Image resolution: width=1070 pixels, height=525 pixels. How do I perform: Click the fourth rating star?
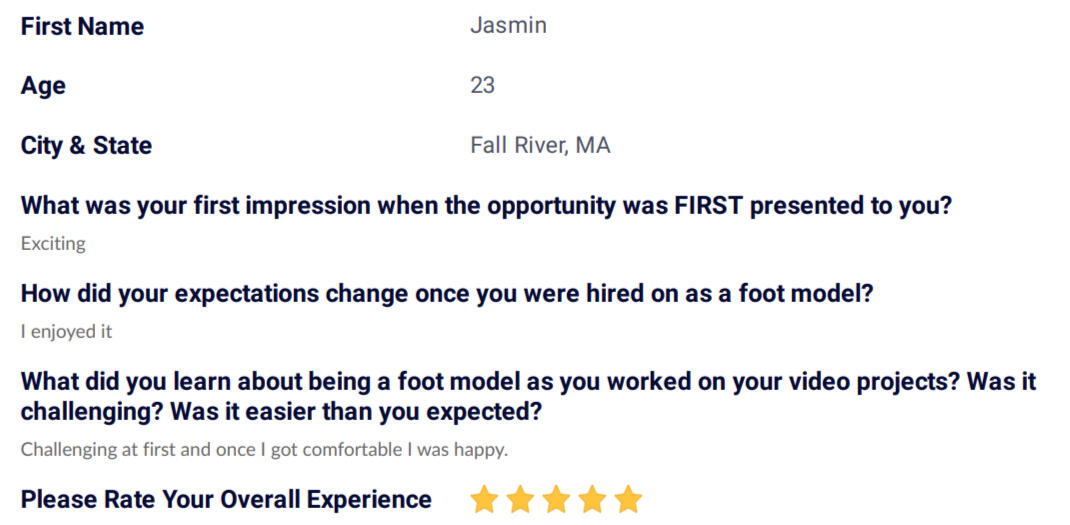[592, 499]
